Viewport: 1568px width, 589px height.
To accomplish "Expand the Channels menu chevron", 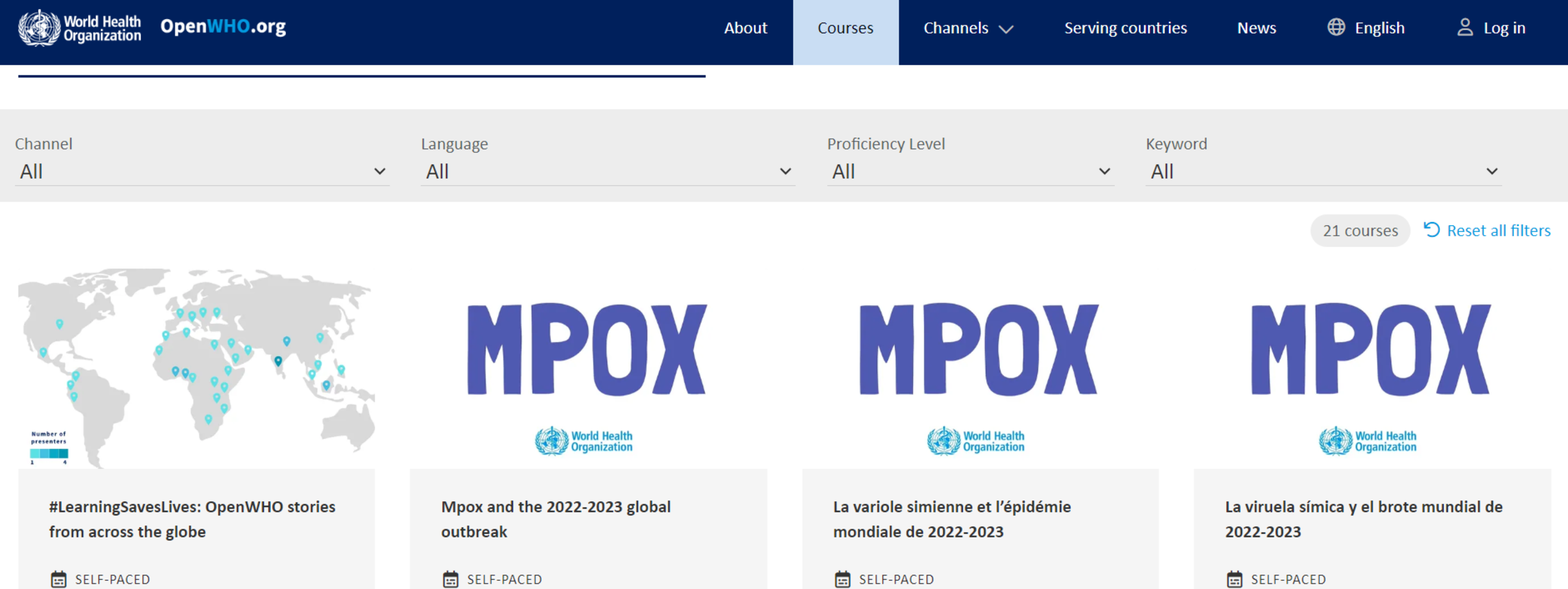I will [x=1006, y=29].
